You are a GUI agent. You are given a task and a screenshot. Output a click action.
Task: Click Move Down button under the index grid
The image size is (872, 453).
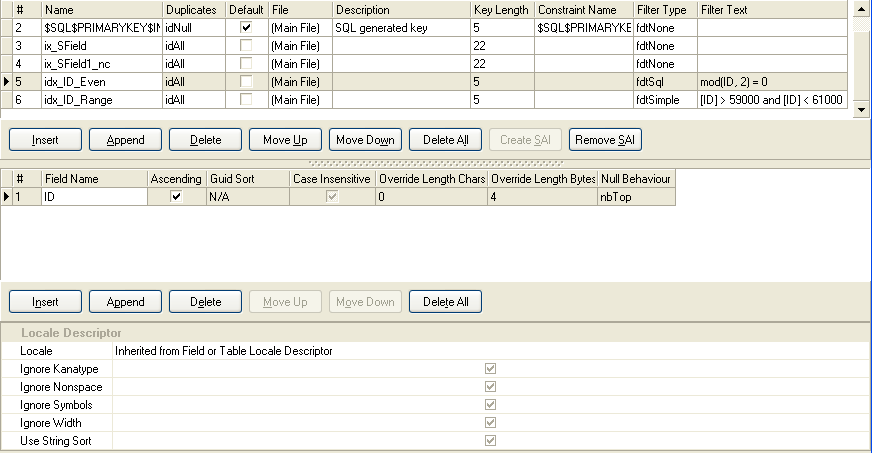(x=365, y=140)
